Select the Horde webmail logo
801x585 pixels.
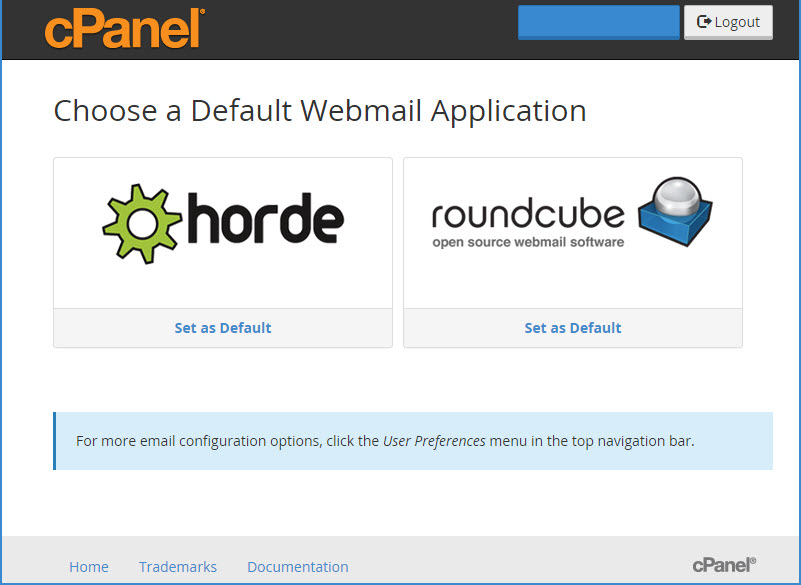click(x=223, y=224)
